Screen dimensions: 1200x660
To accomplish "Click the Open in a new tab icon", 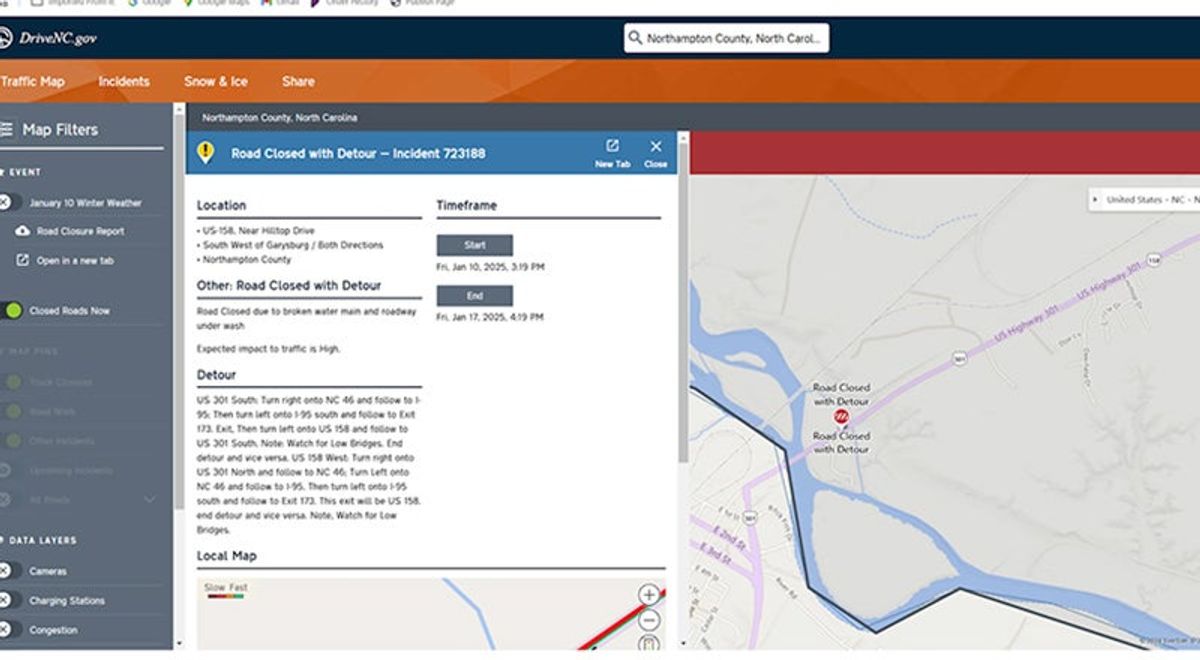I will [23, 260].
